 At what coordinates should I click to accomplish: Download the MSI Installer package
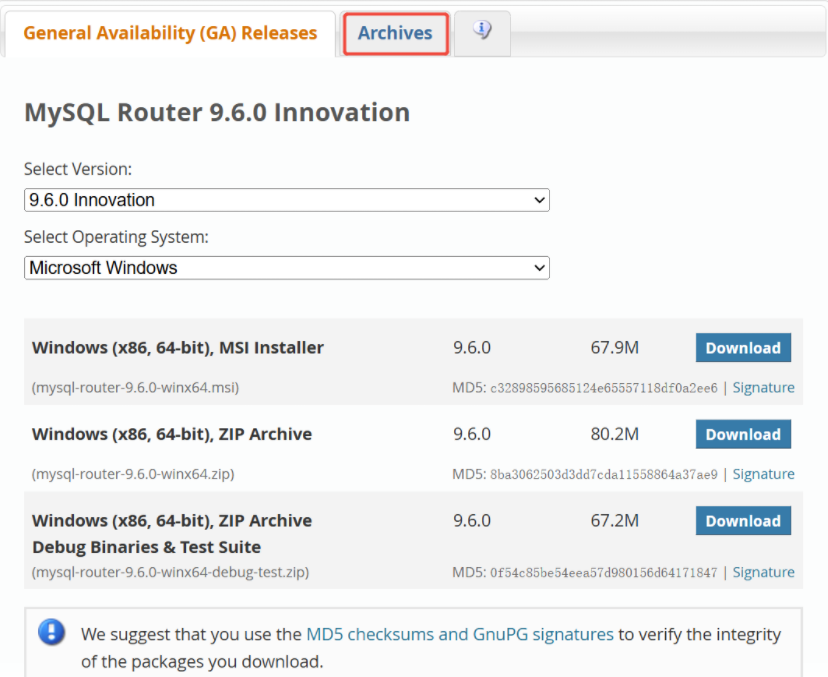[743, 347]
